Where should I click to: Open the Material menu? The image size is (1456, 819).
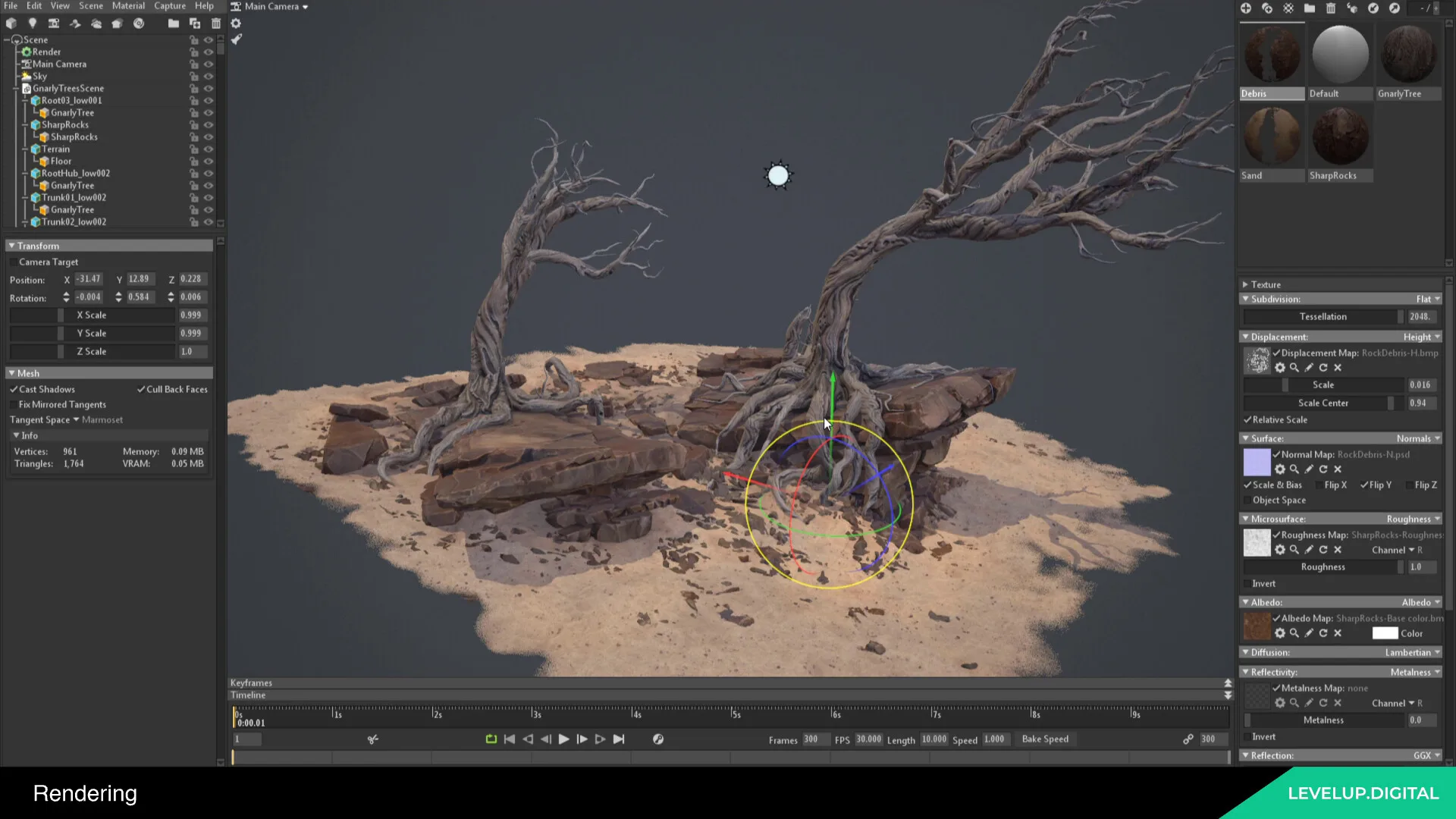[128, 6]
